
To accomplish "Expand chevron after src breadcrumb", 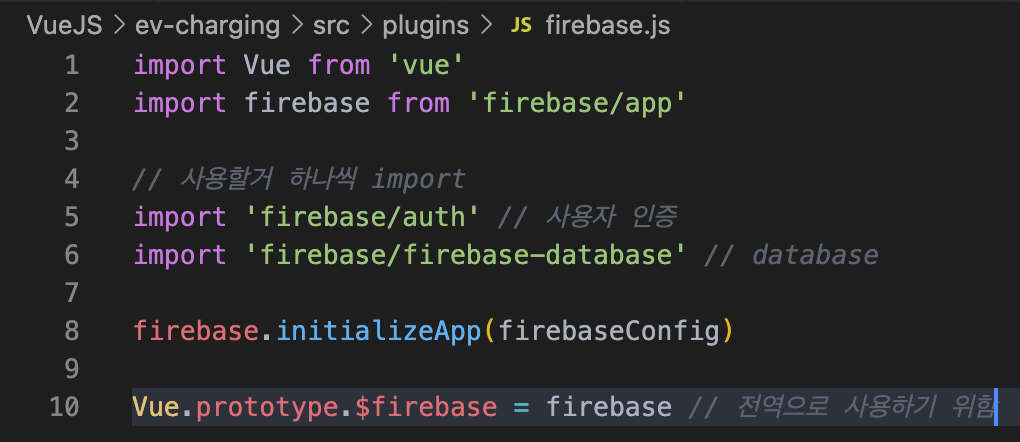I will point(366,26).
